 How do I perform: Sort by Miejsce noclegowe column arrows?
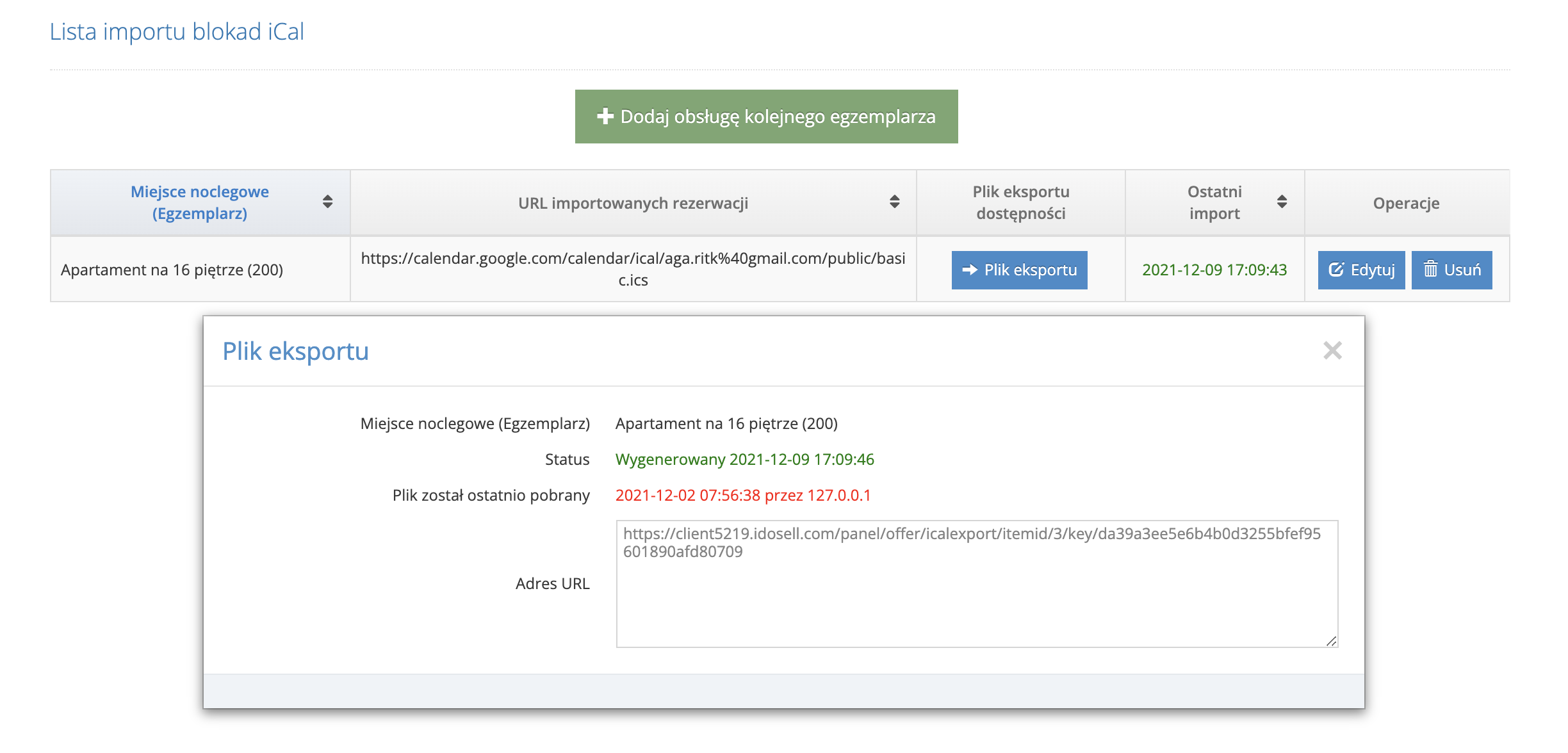click(327, 202)
